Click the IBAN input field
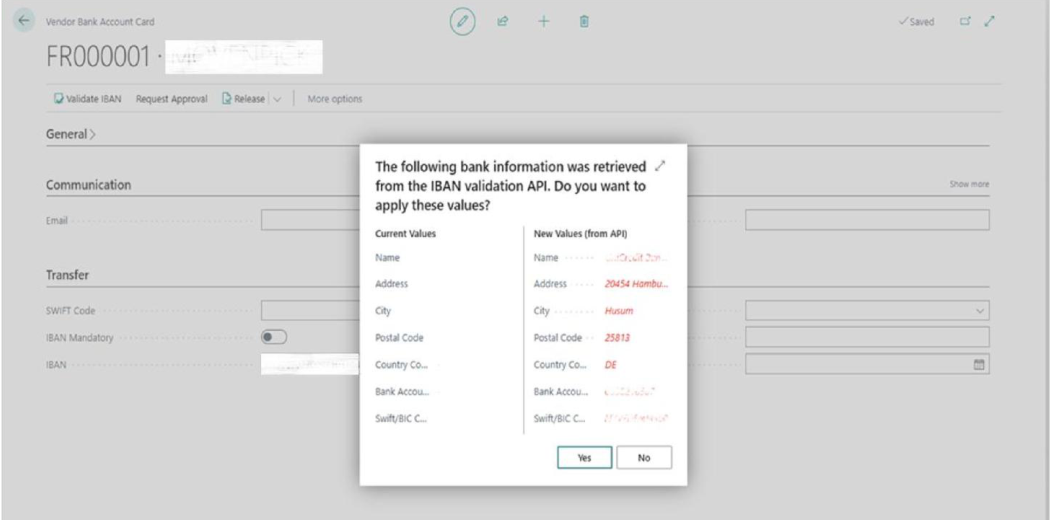Screen dimensions: 1050x520 pyautogui.click(x=310, y=364)
